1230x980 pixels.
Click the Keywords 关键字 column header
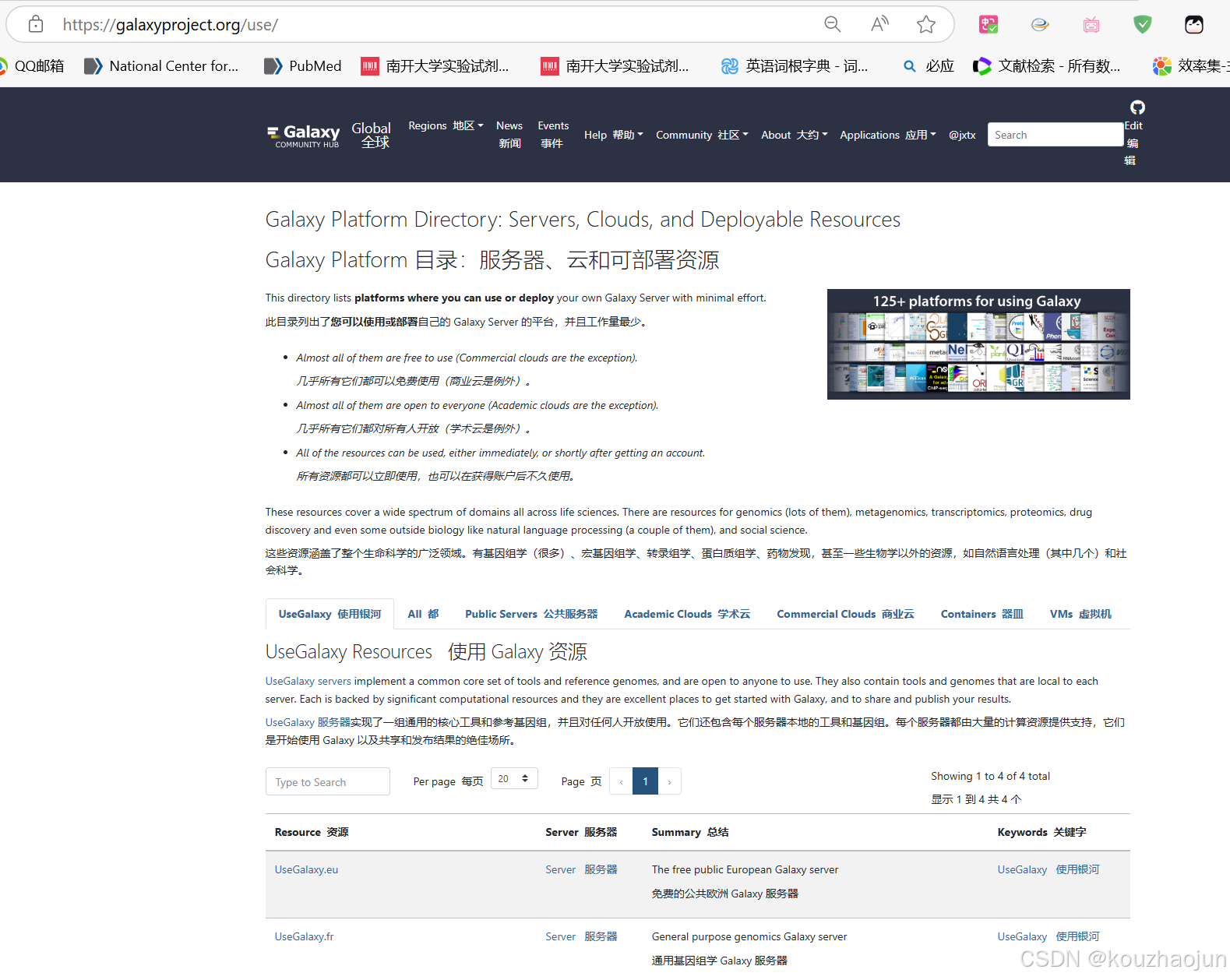pos(1041,832)
